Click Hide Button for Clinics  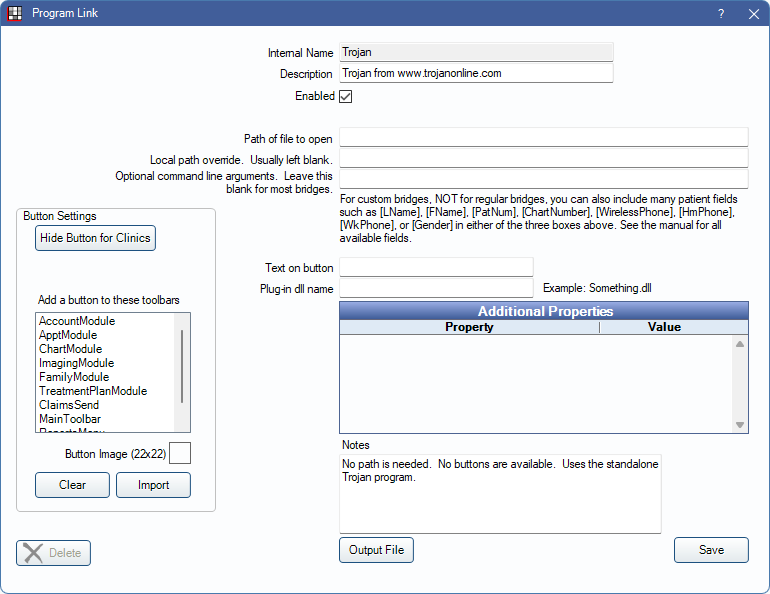pyautogui.click(x=96, y=238)
